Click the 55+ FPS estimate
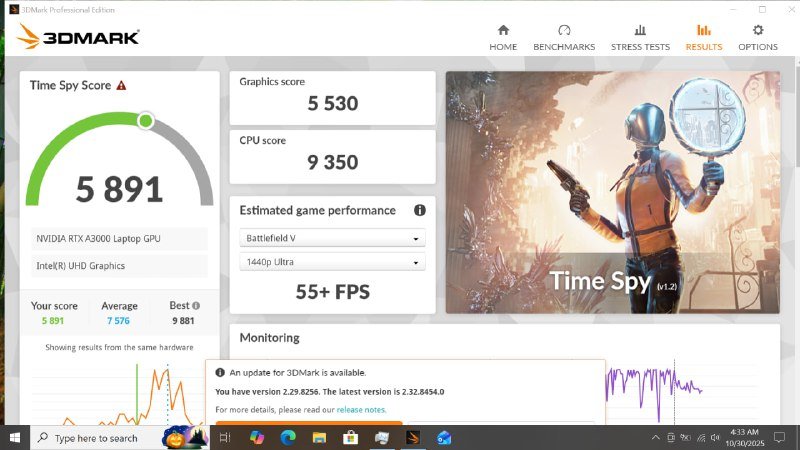The image size is (800, 450). tap(333, 292)
